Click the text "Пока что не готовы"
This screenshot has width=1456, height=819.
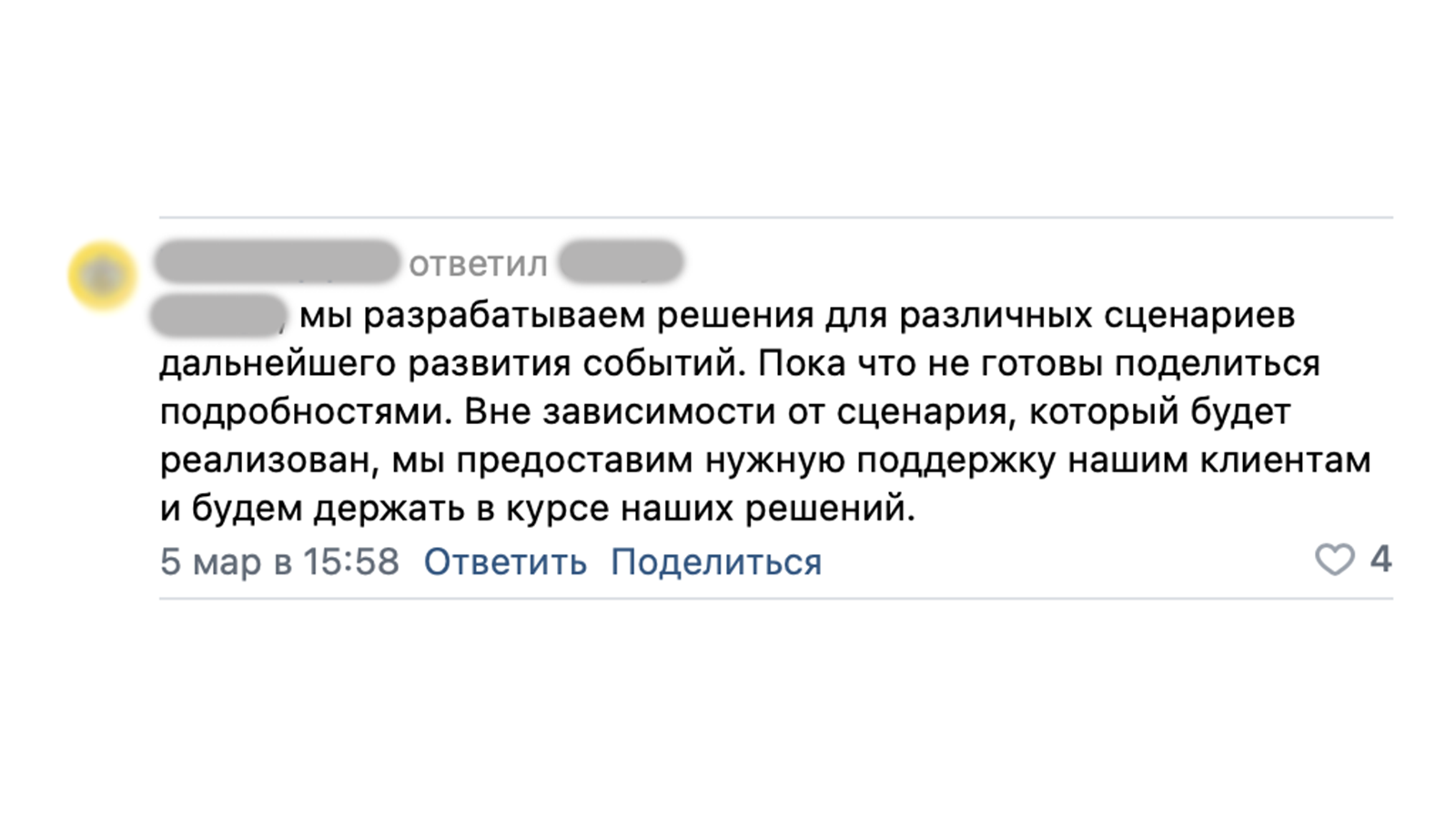[931, 364]
